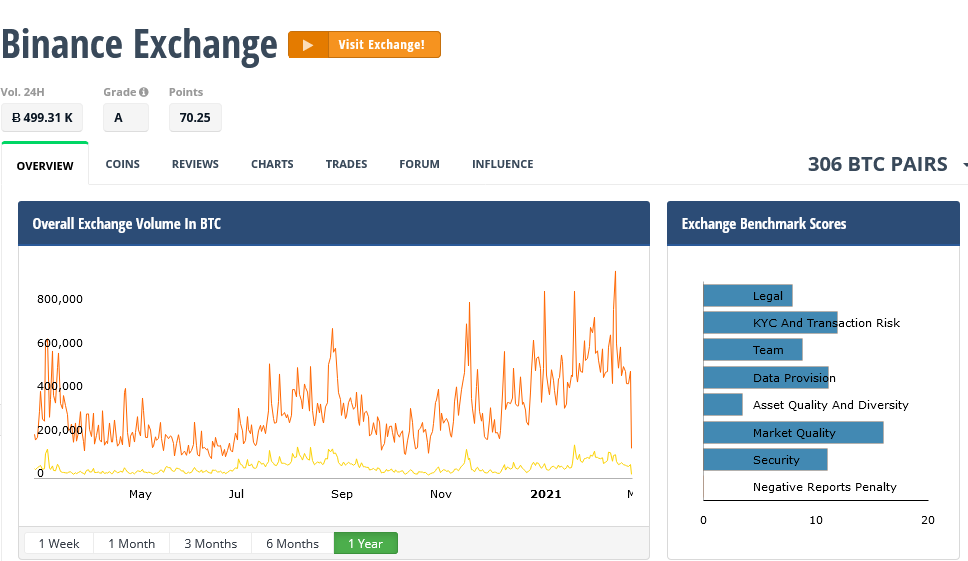Select the TRADES tab
Screen dimensions: 968x561
tap(346, 164)
